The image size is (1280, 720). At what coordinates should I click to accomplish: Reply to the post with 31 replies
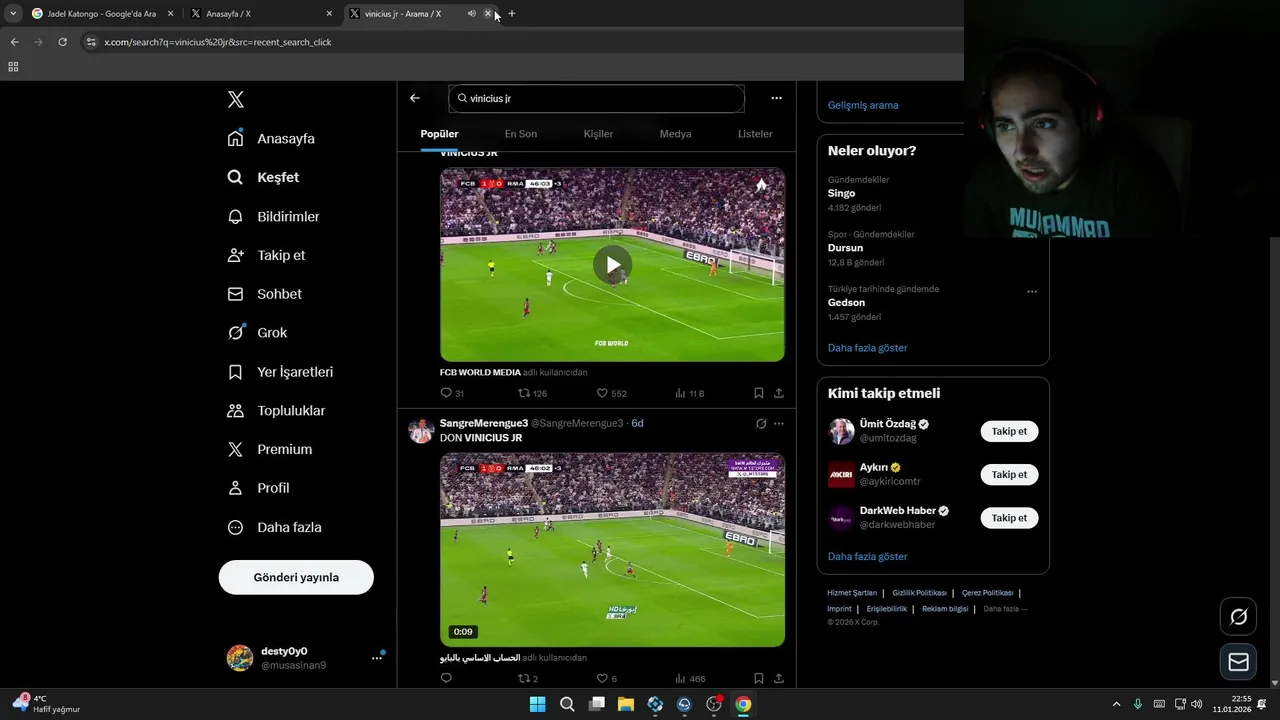click(452, 393)
